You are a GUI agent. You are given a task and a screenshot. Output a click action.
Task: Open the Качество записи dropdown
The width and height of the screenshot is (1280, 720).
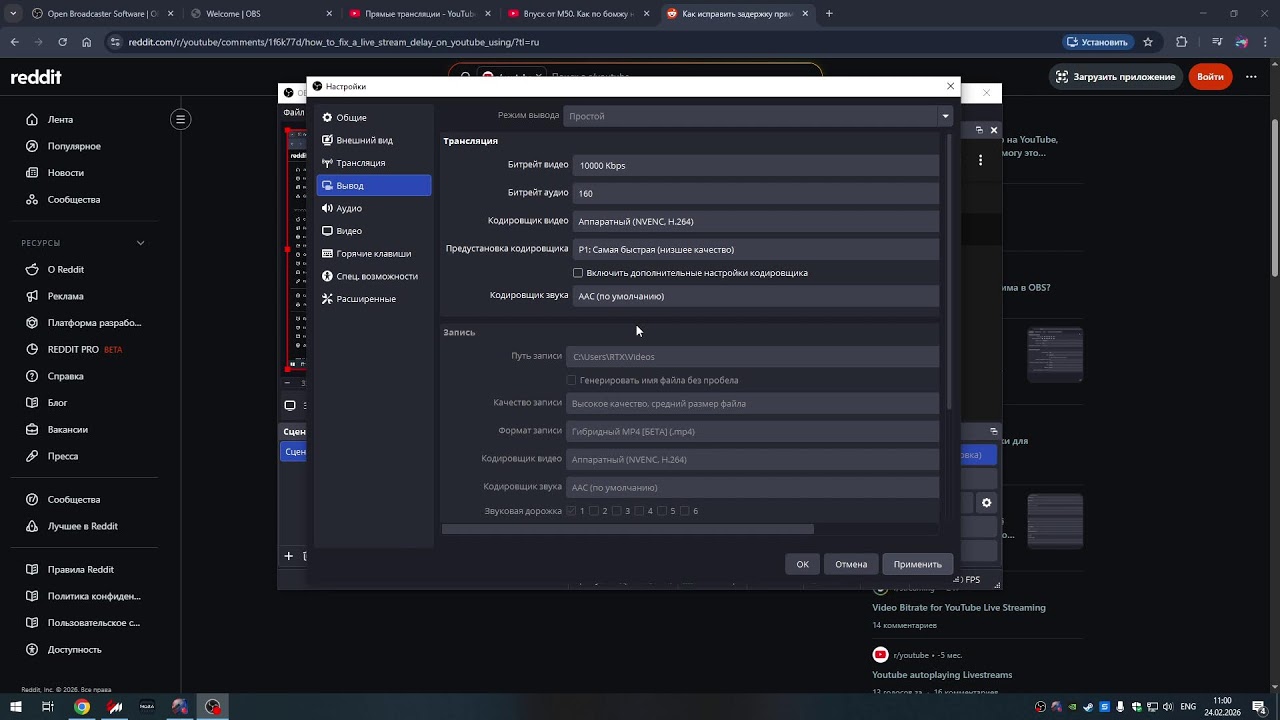[752, 404]
